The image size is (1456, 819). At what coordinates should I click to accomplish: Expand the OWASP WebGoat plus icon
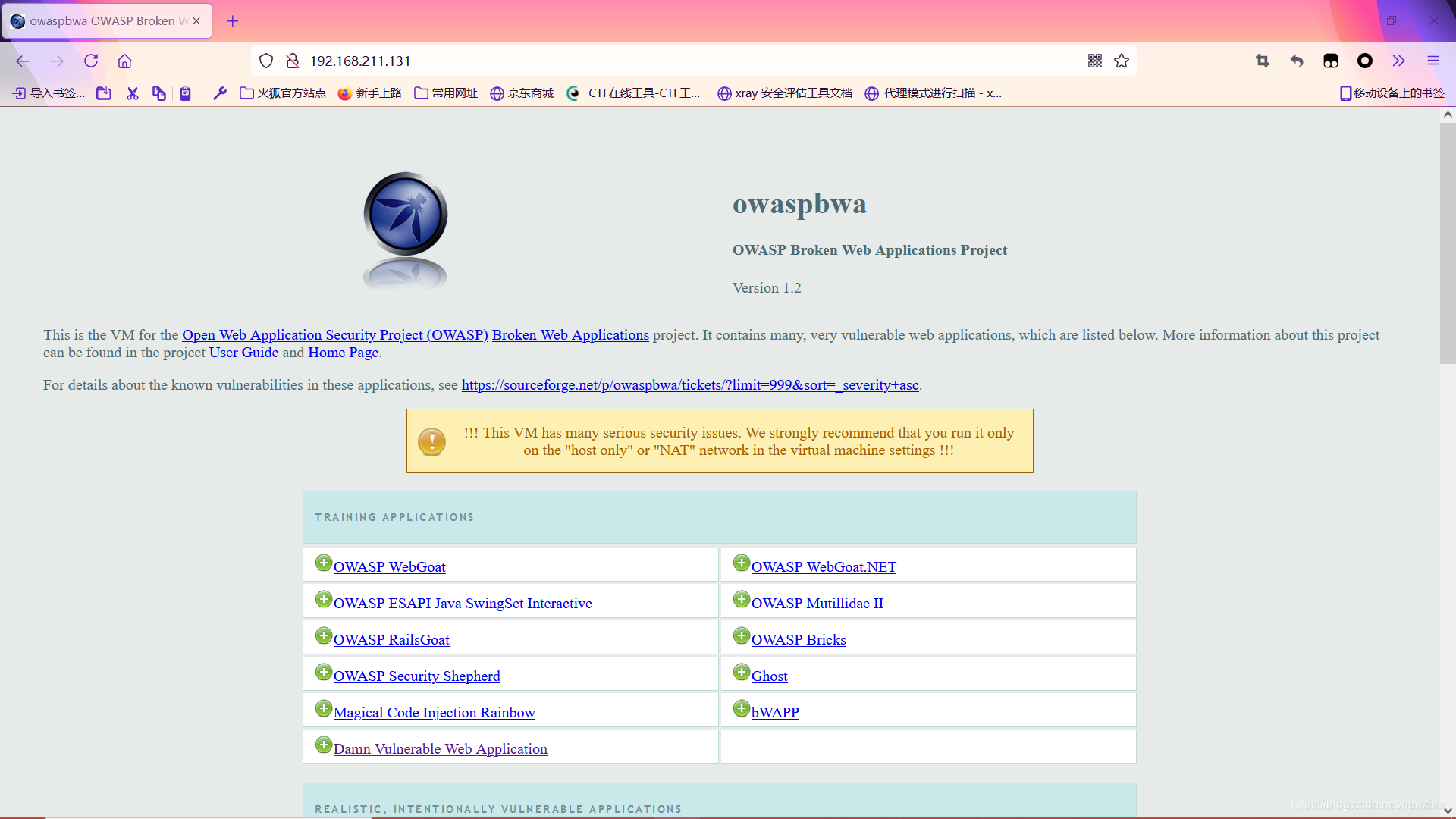[x=324, y=563]
